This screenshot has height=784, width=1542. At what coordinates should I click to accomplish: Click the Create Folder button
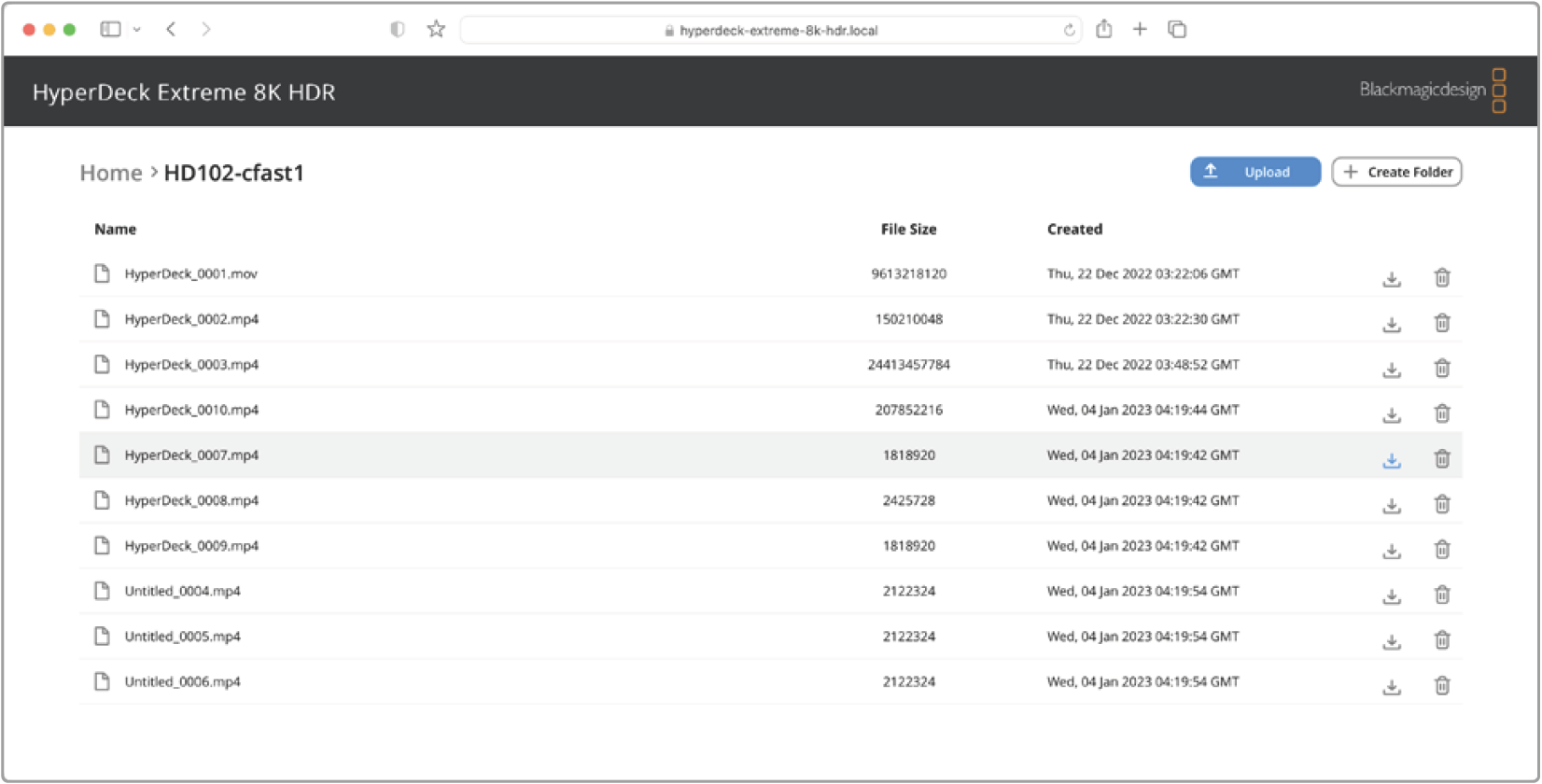coord(1397,172)
